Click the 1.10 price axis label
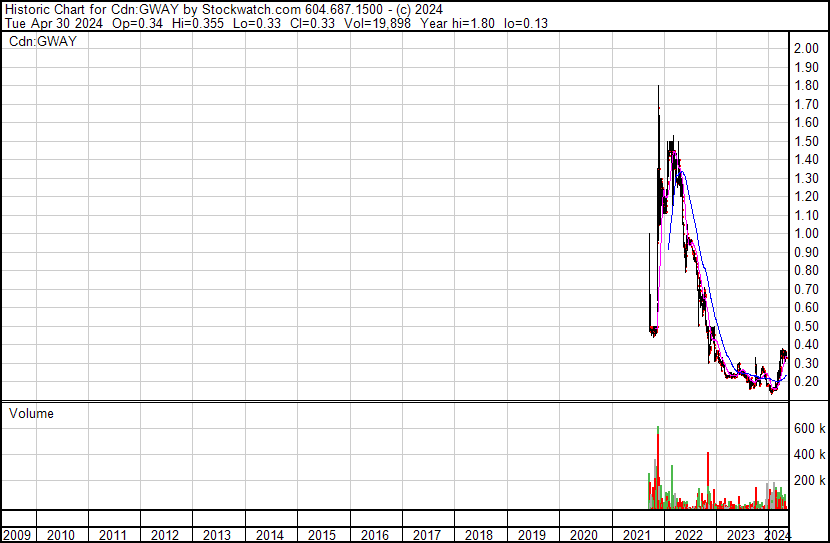830x543 pixels. (x=806, y=215)
